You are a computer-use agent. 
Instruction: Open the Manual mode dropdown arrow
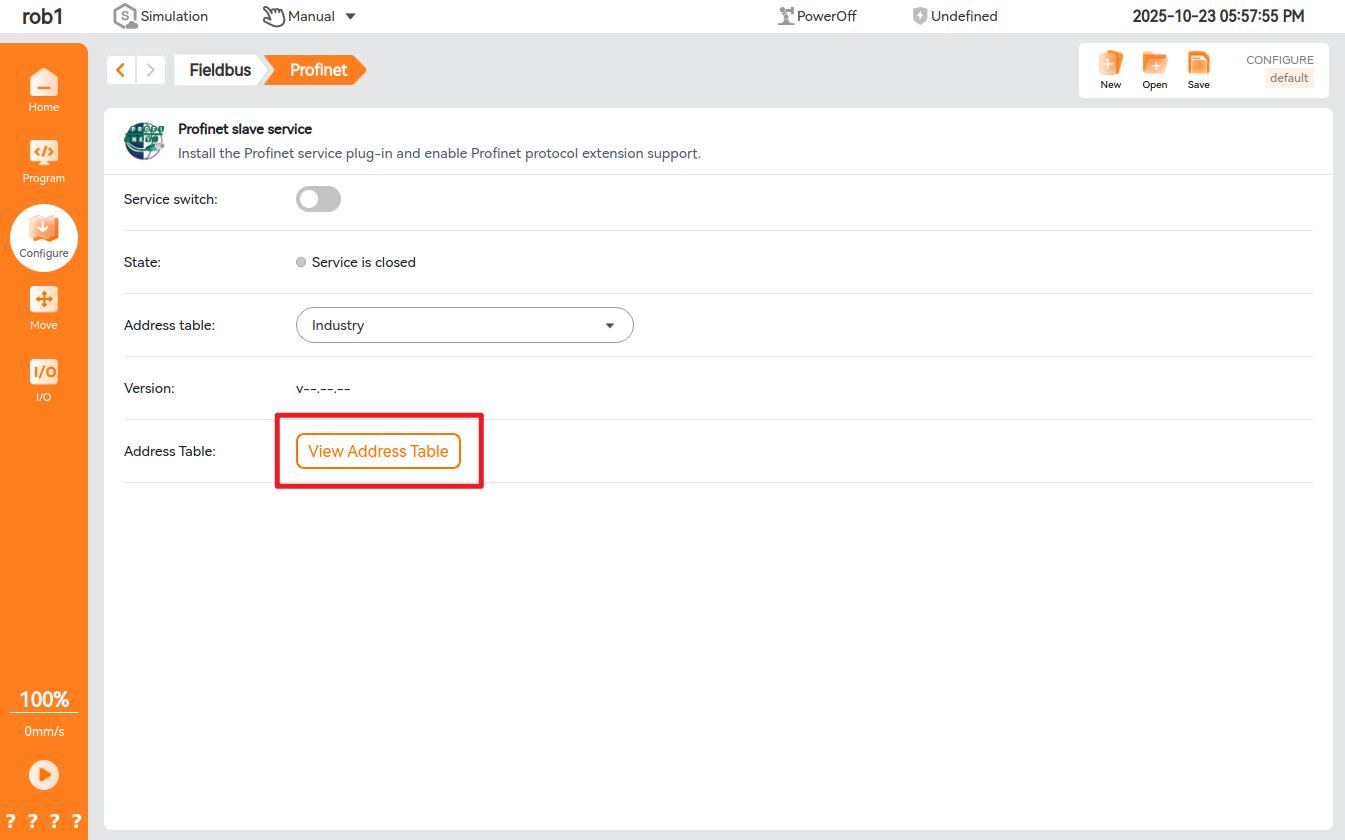click(350, 16)
